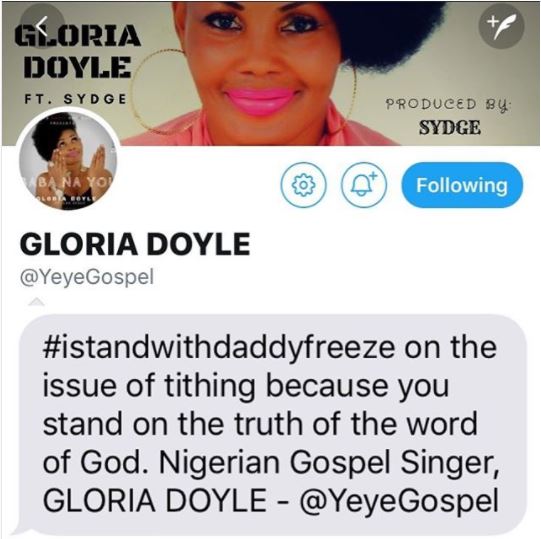Collapse the small up caret below handle
The height and width of the screenshot is (539, 541).
tap(37, 302)
